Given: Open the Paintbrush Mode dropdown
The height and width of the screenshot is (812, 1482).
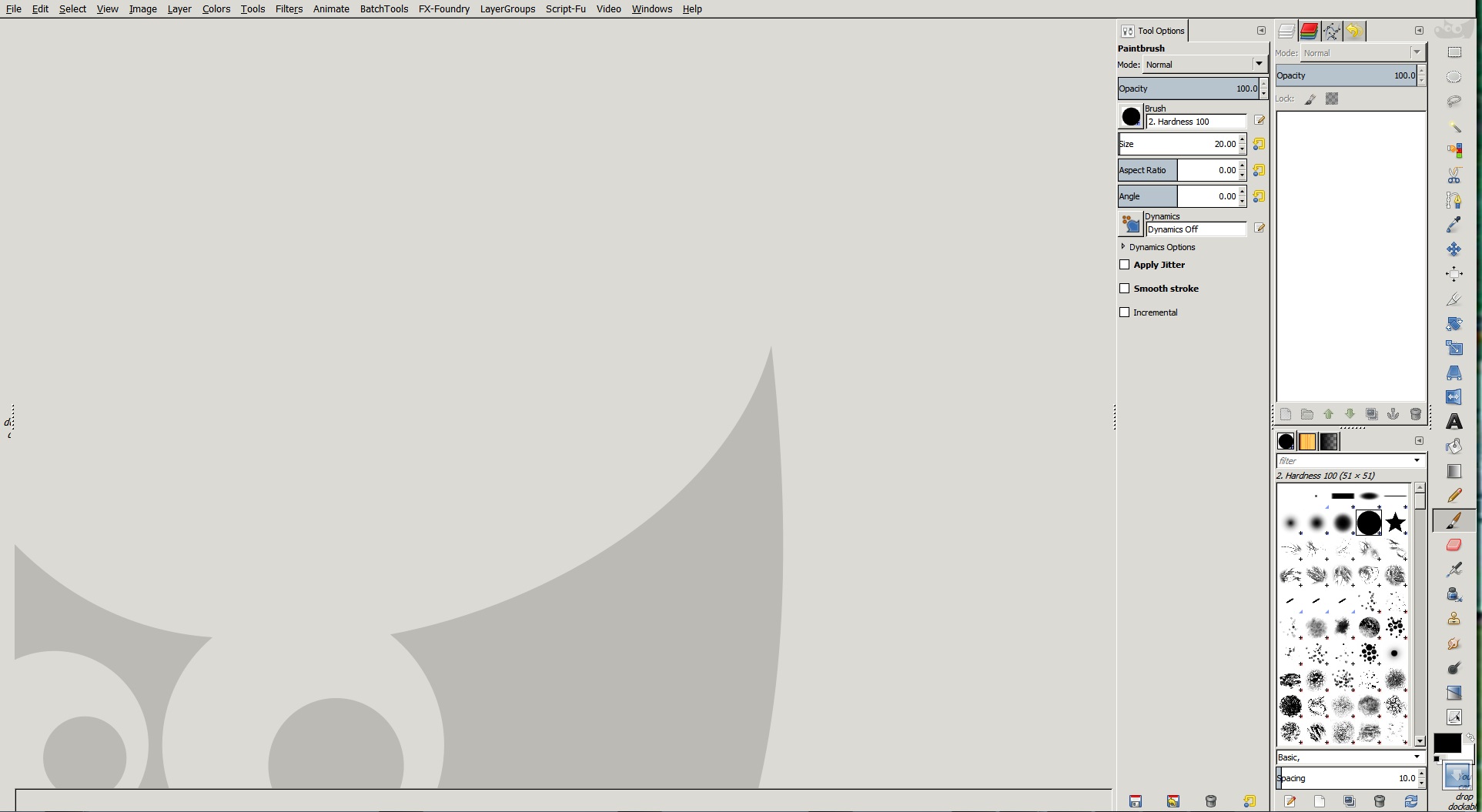Looking at the screenshot, I should tap(1205, 65).
